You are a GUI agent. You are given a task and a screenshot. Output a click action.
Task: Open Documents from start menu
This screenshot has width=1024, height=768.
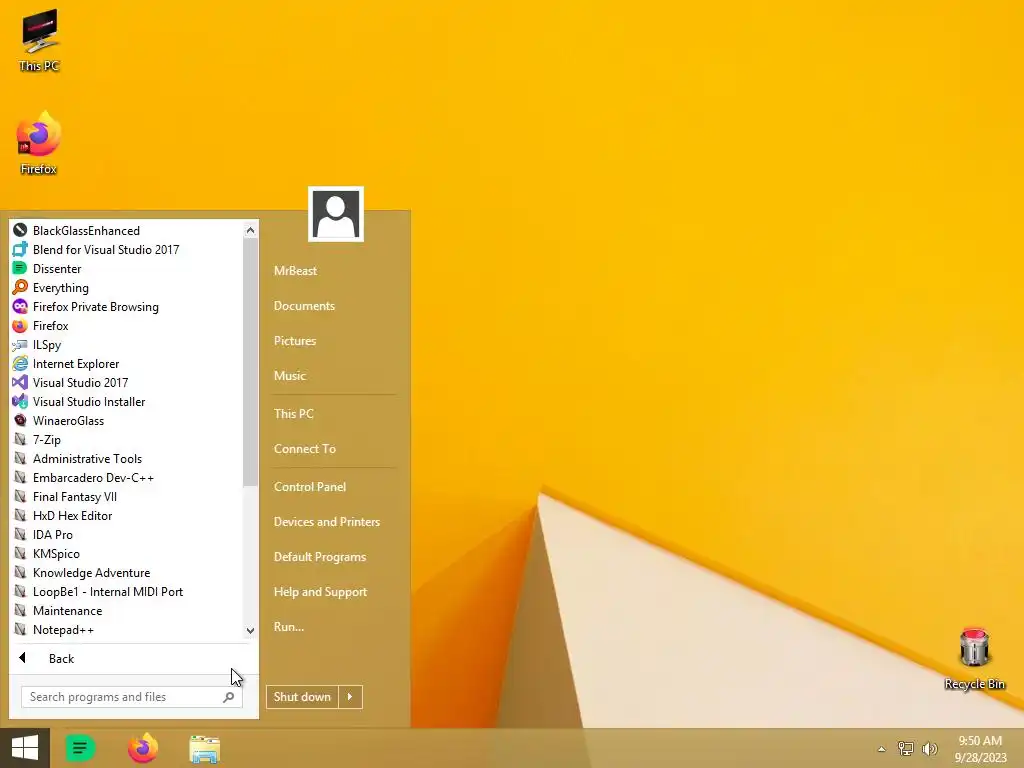[304, 306]
